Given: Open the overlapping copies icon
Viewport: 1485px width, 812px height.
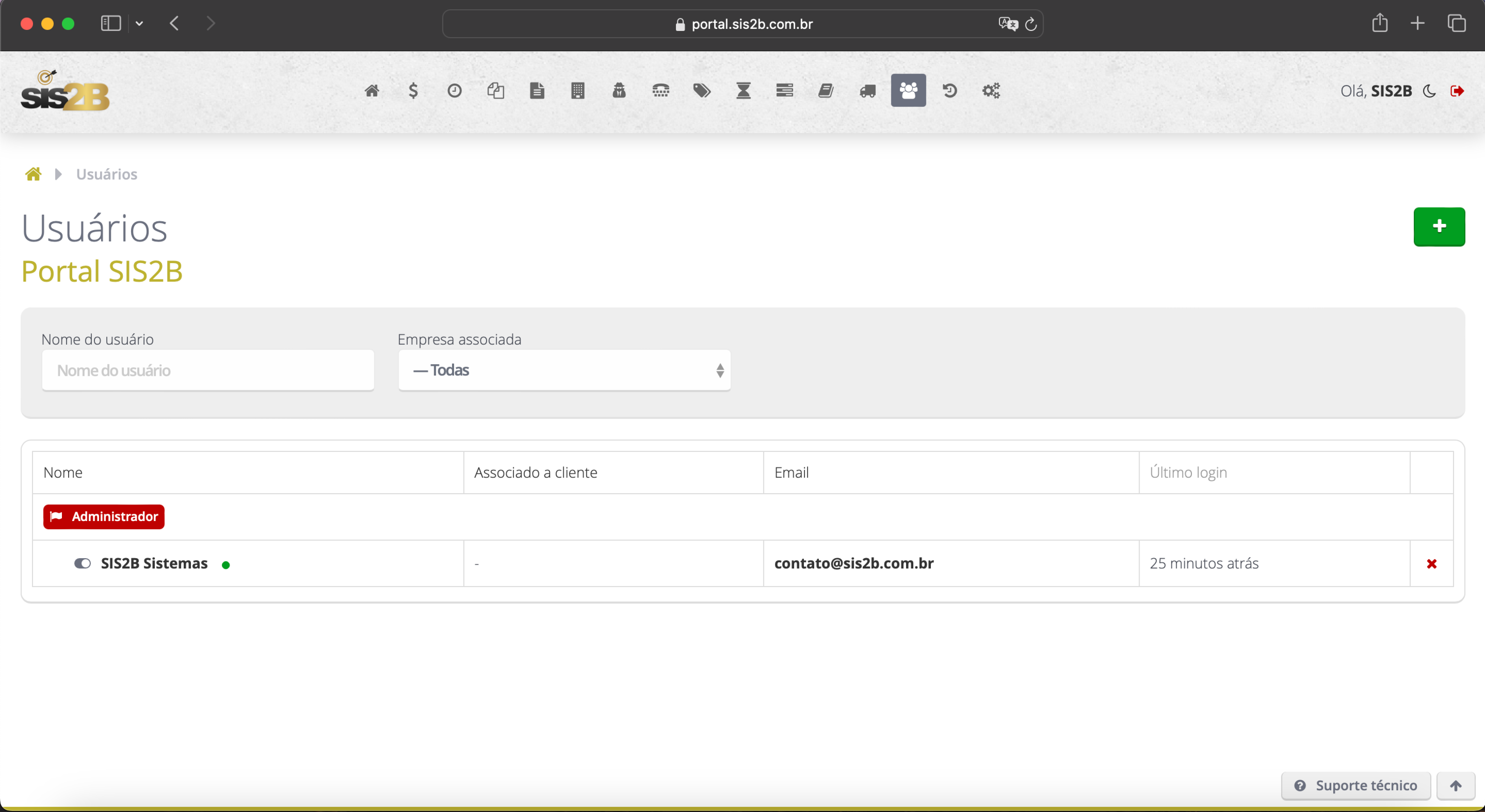Looking at the screenshot, I should (x=496, y=90).
